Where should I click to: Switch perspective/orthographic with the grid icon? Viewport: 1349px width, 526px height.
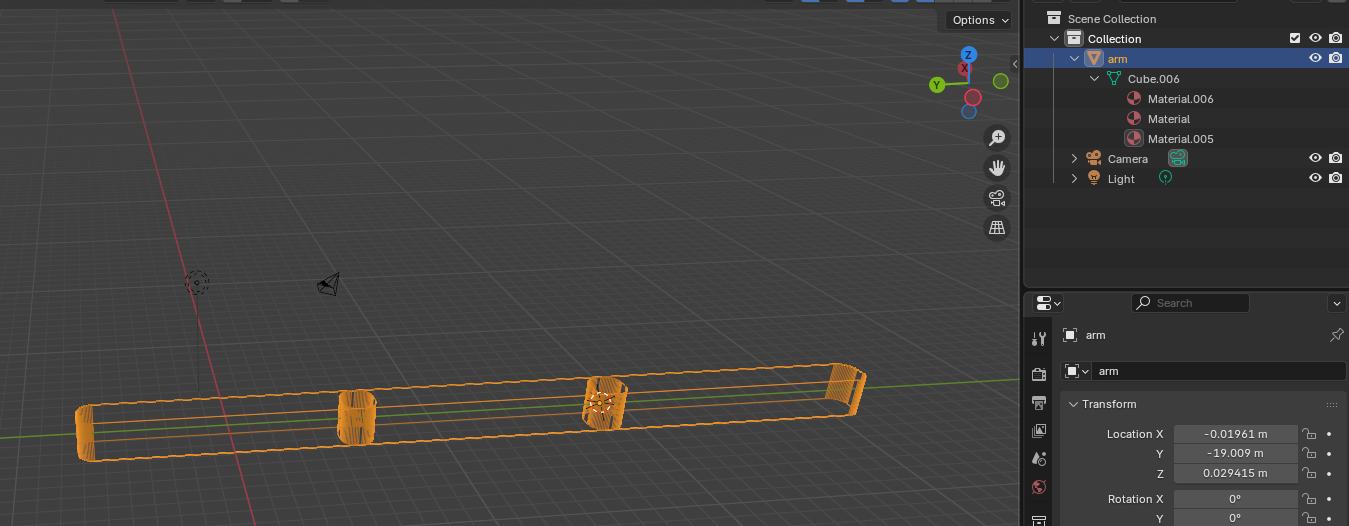click(x=996, y=227)
